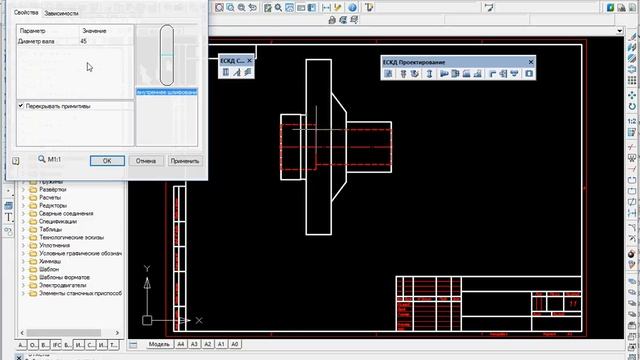Expand the Сварные соединения folder
The width and height of the screenshot is (640, 360).
tap(23, 213)
